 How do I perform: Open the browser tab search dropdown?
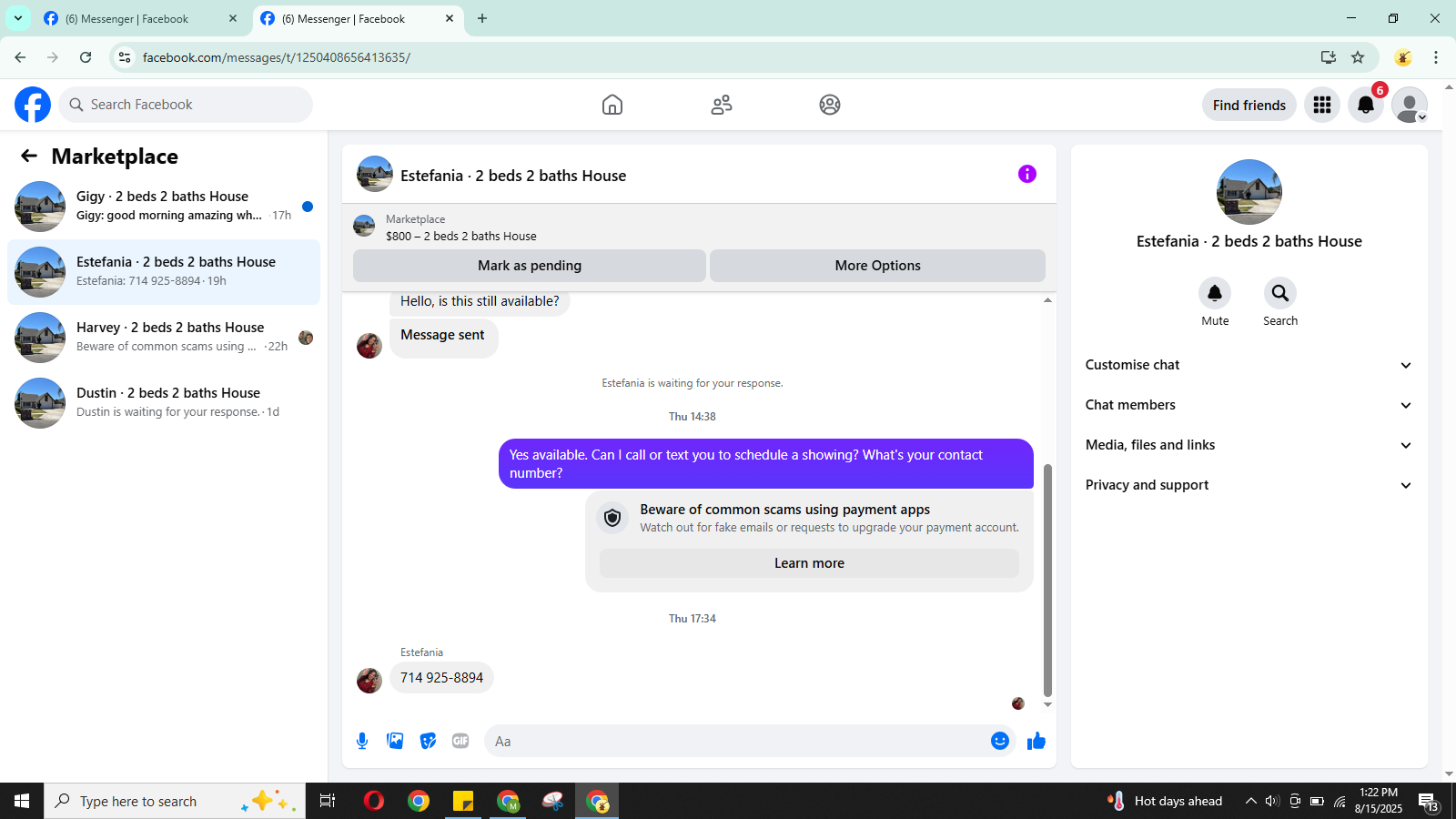pos(18,18)
